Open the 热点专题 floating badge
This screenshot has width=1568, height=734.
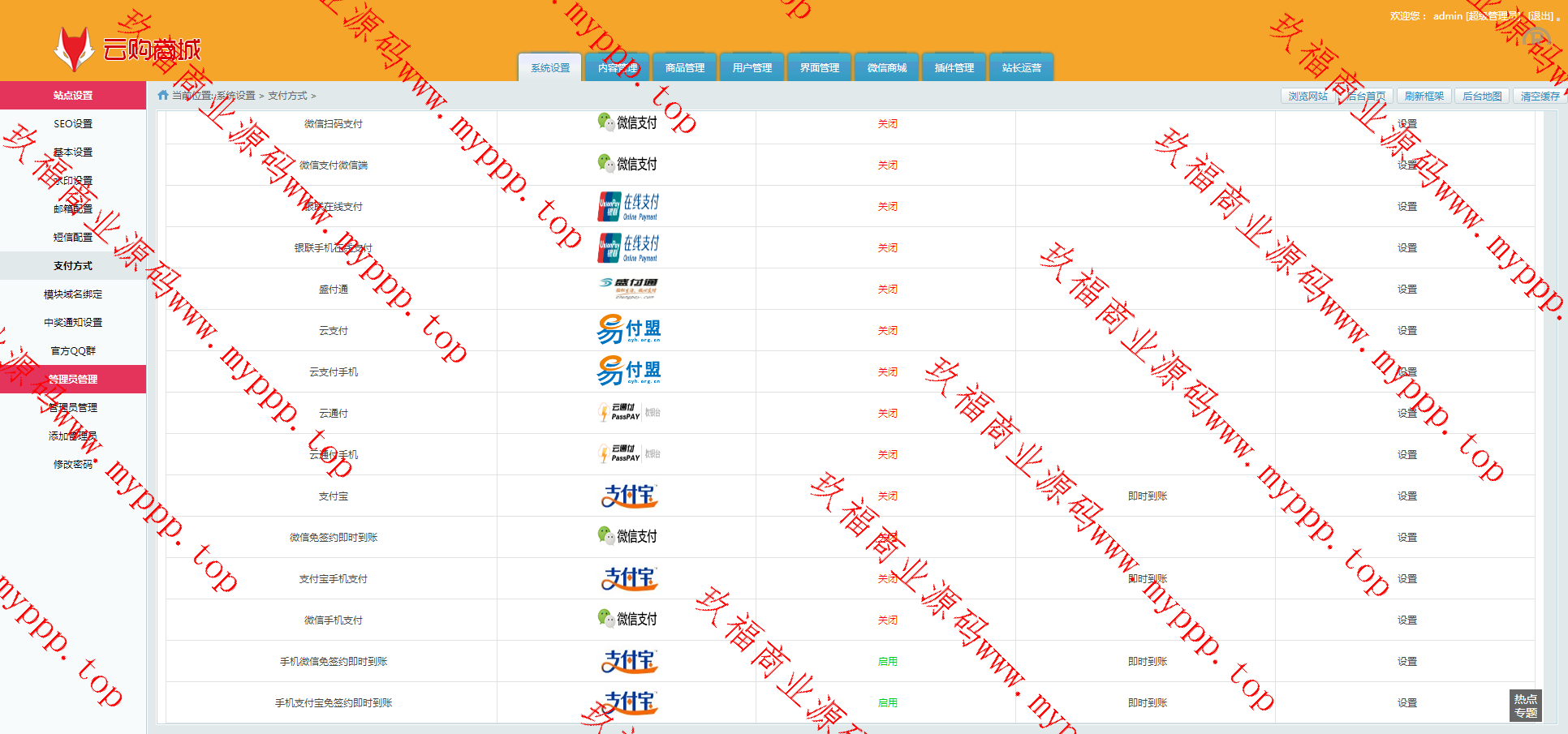pos(1525,706)
